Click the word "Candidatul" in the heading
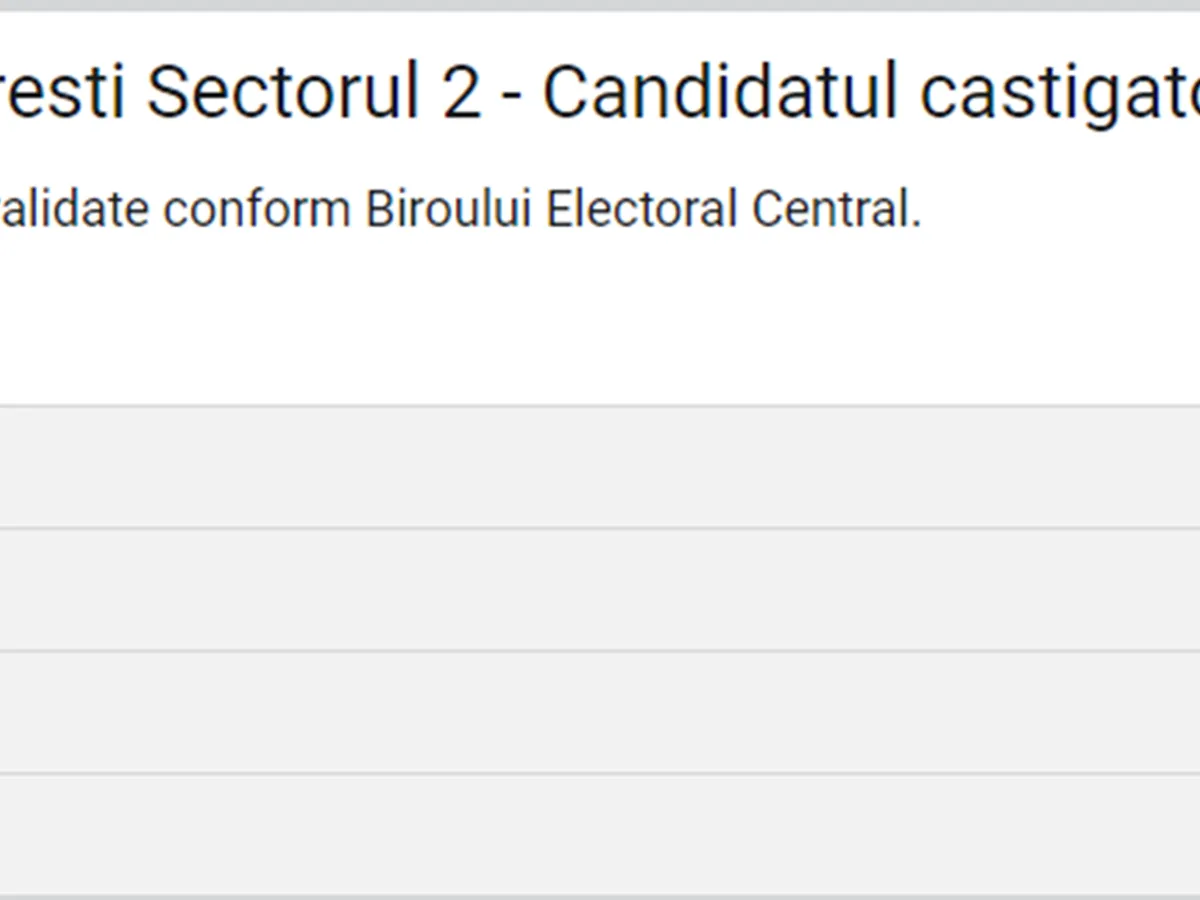The image size is (1200, 900). (722, 92)
